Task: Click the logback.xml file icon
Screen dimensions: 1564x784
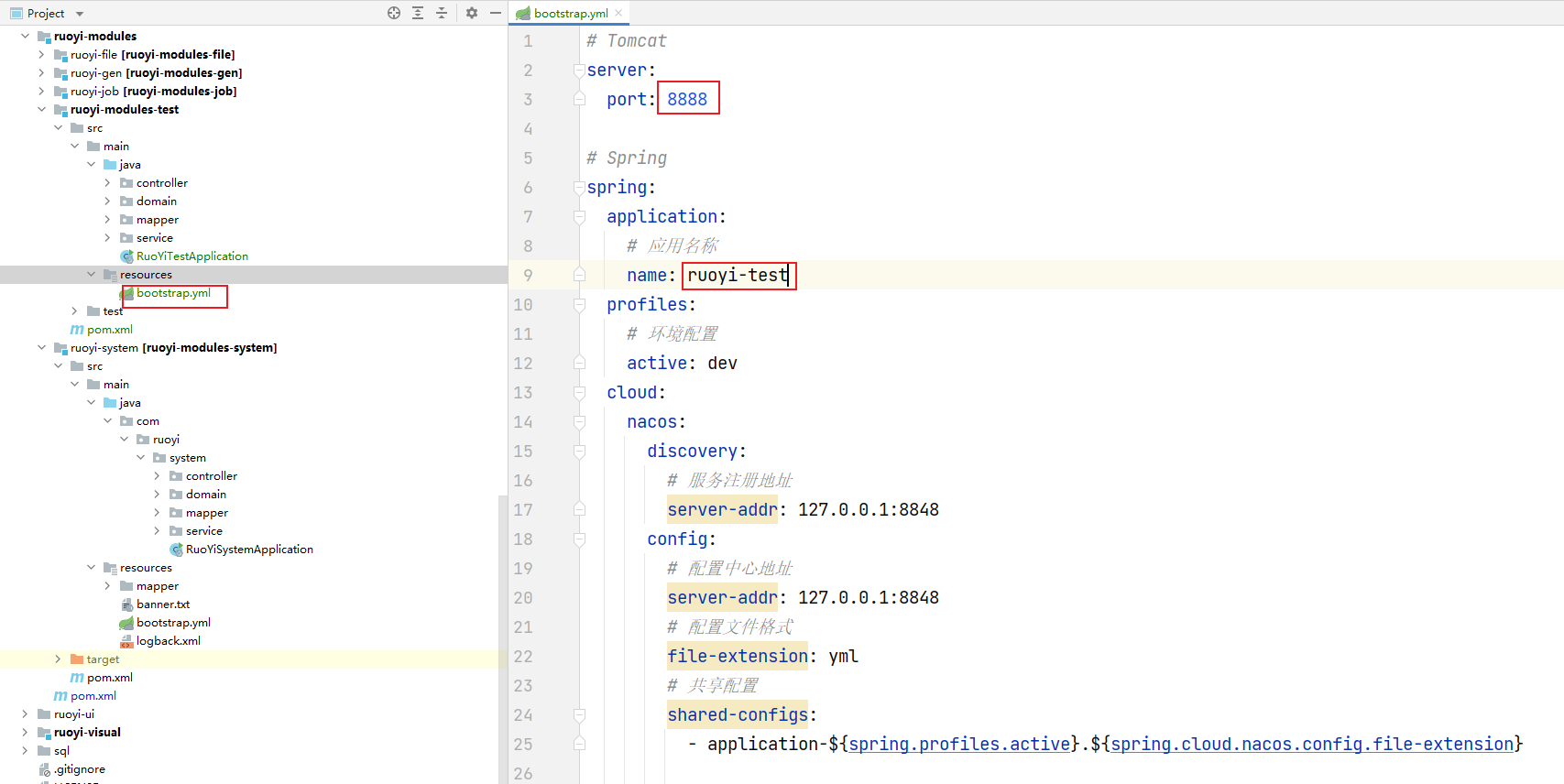Action: click(126, 641)
